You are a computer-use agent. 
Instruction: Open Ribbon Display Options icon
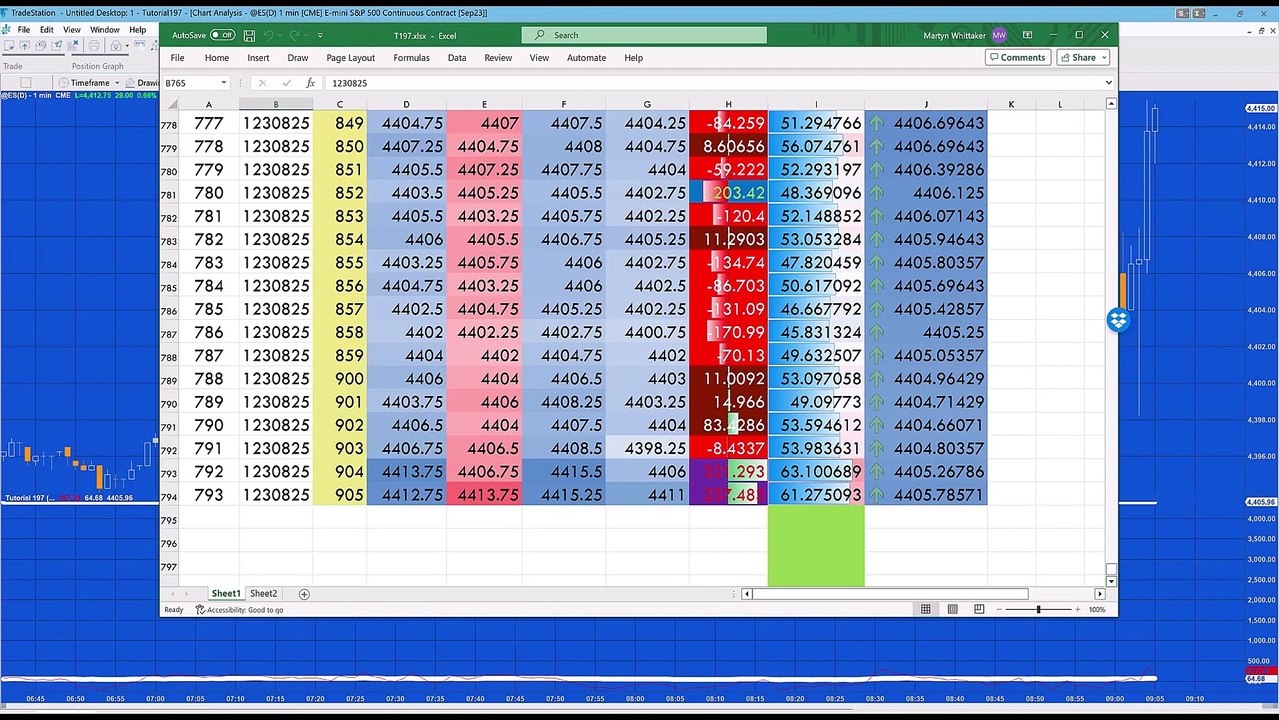pyautogui.click(x=1026, y=35)
